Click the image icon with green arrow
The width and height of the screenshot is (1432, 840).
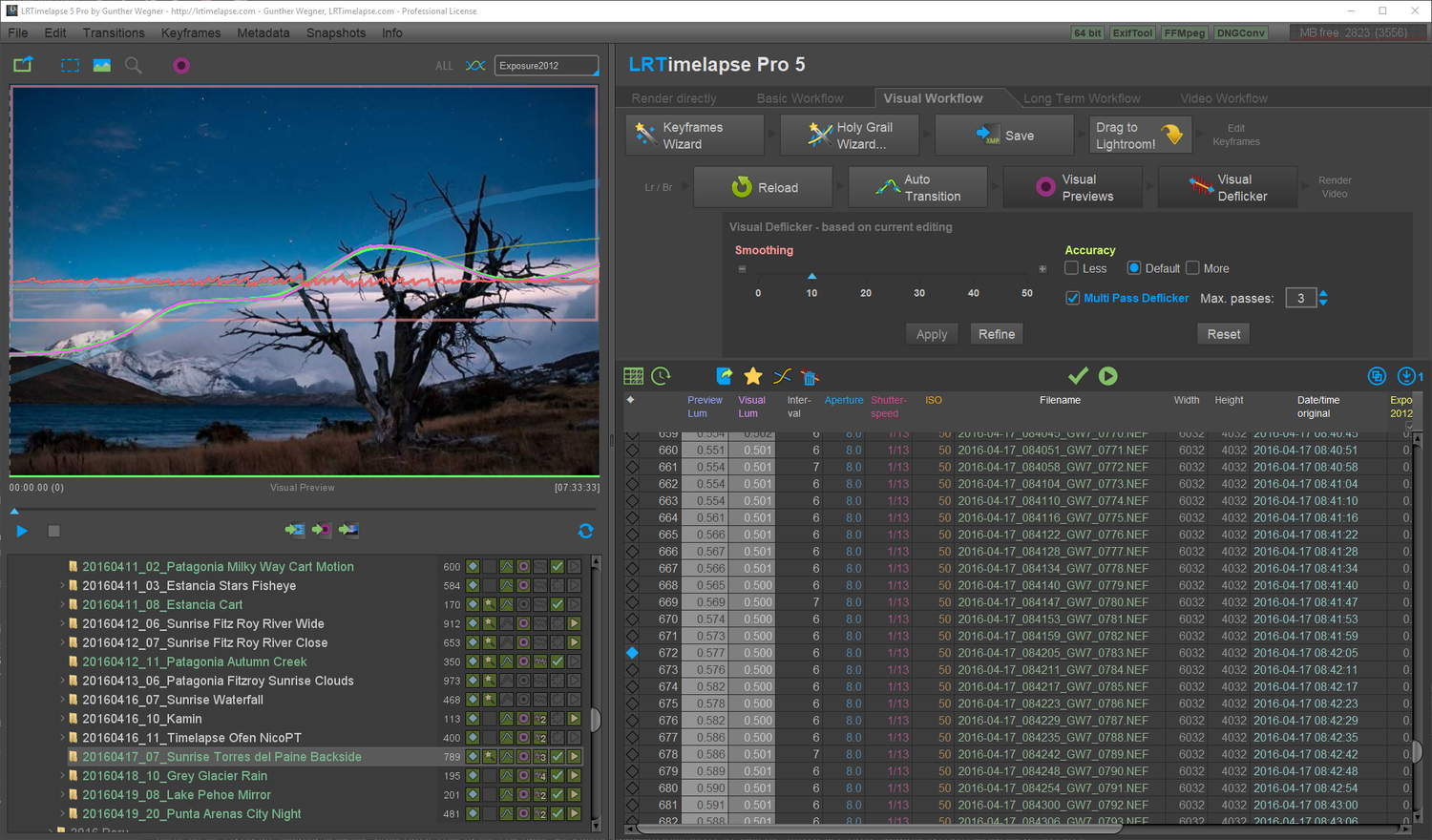(348, 530)
